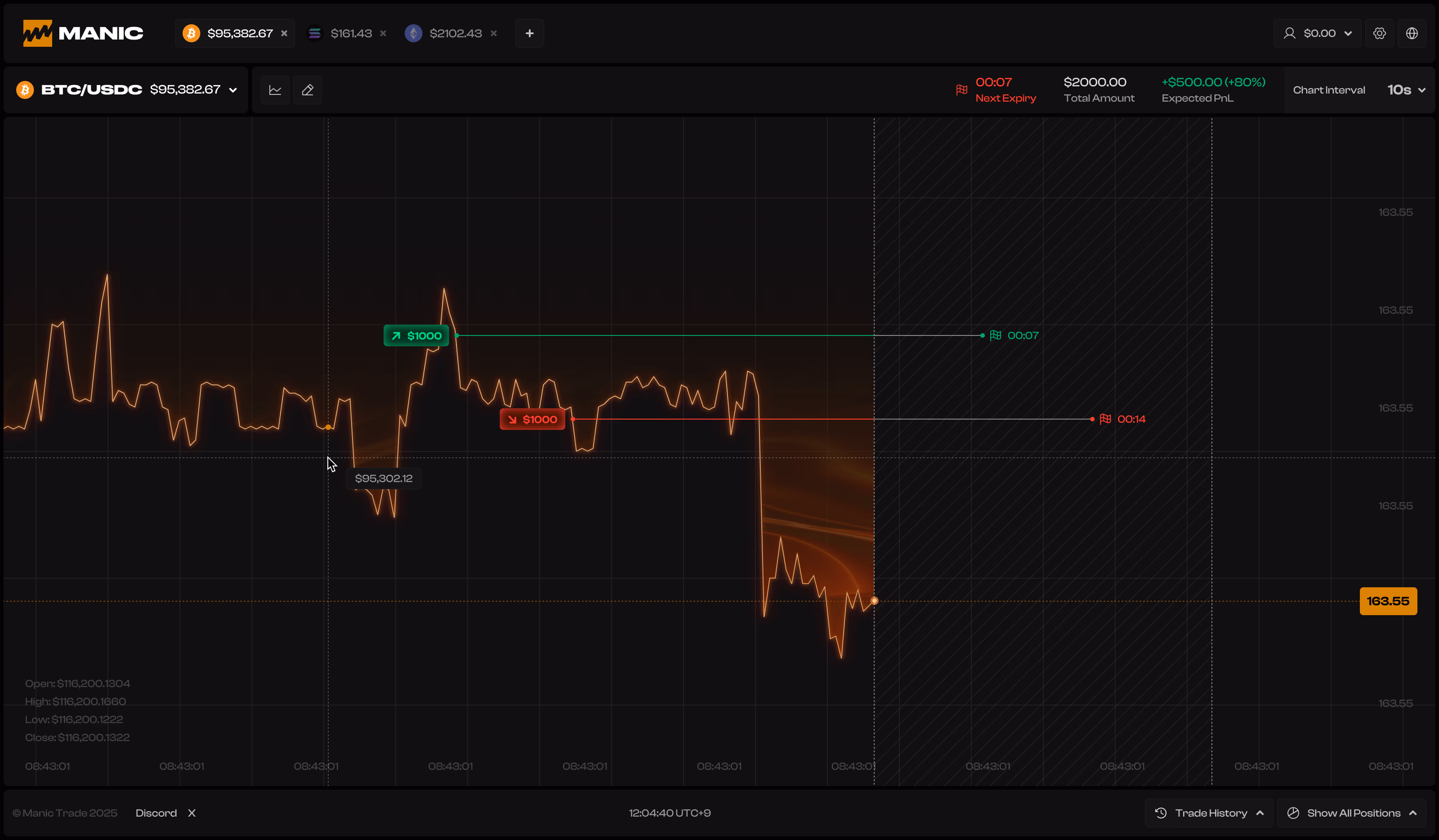Viewport: 1439px width, 840px height.
Task: Click the Bitcoin icon next to BTC/USDC
Action: coord(25,89)
